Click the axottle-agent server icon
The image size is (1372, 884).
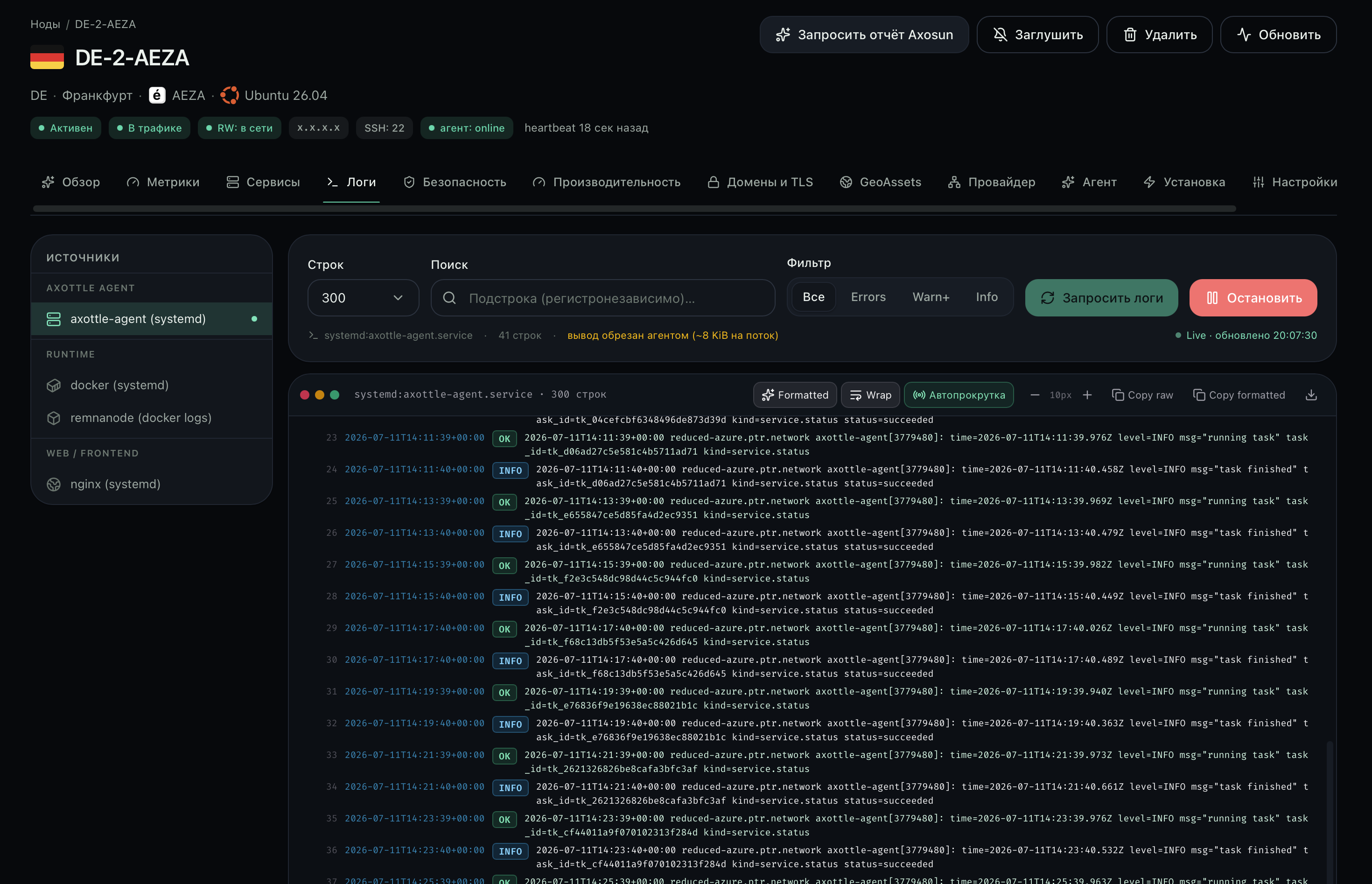point(53,319)
